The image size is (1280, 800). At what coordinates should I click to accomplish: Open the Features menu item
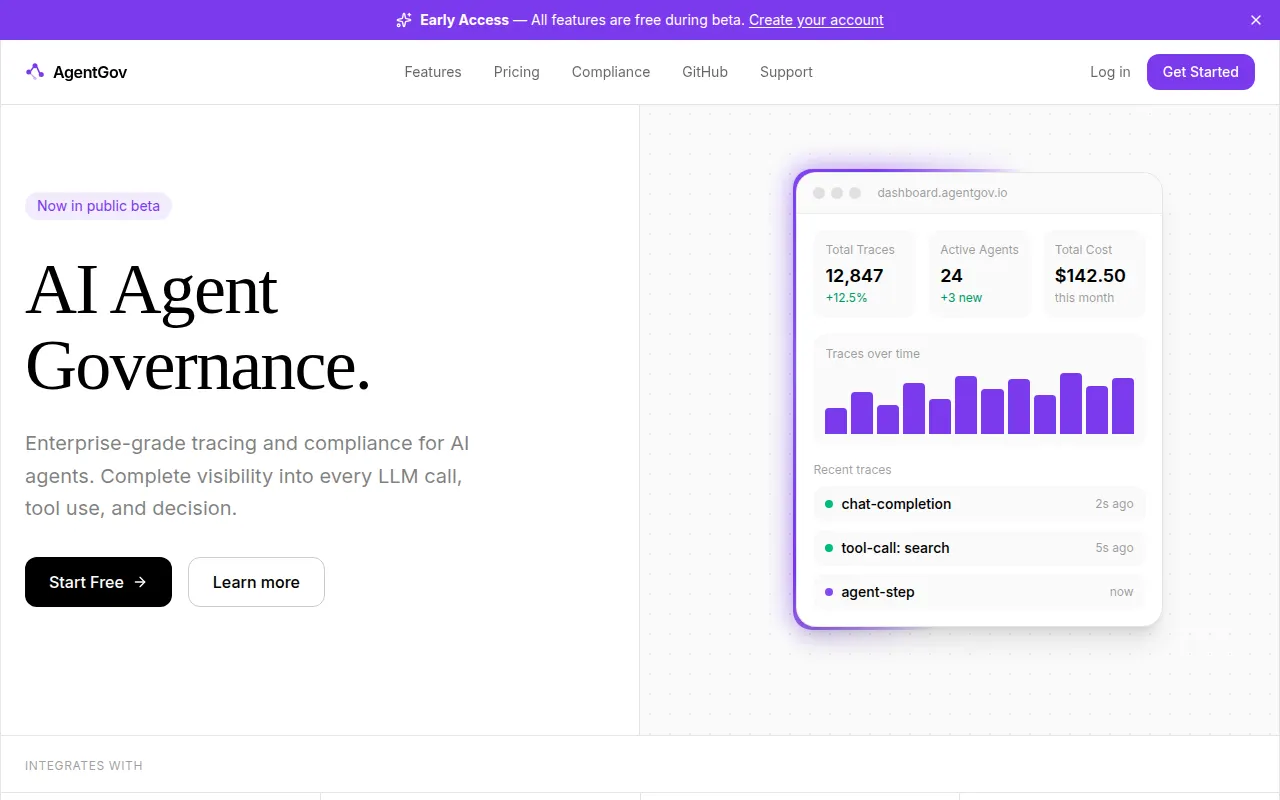433,72
